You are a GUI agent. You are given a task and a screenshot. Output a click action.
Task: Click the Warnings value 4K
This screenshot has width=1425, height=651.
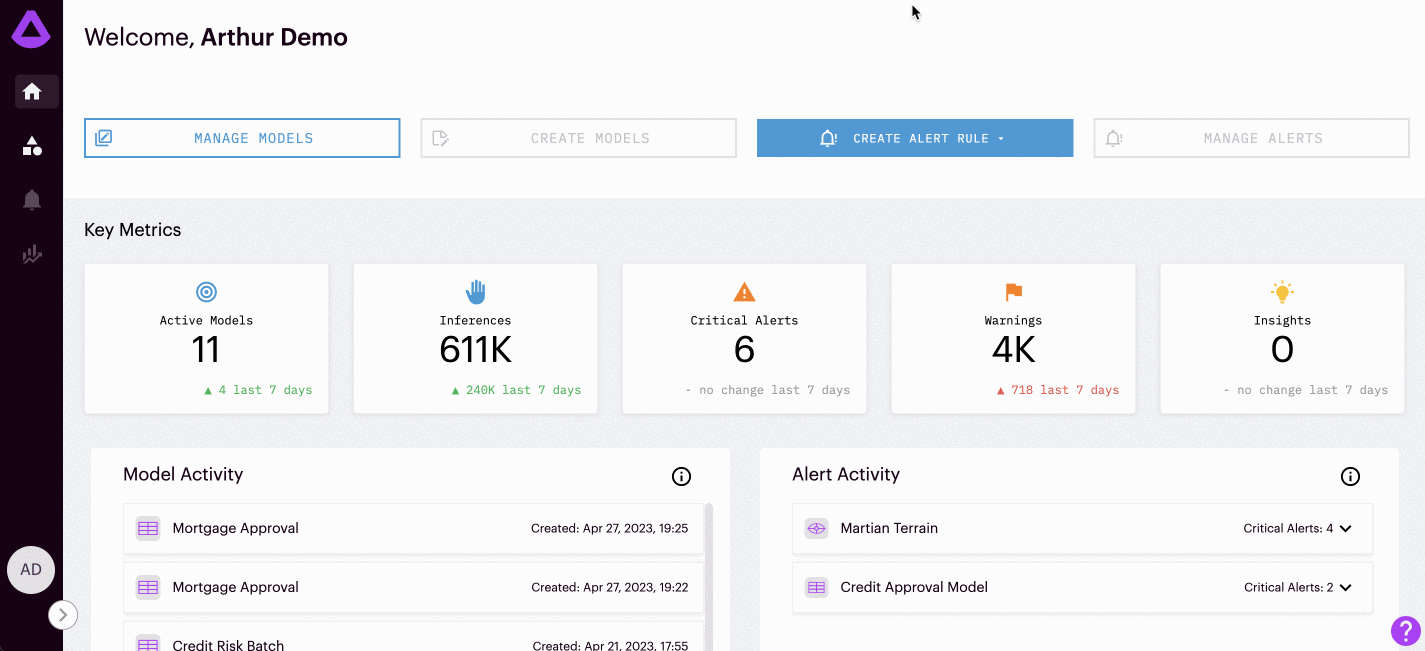pyautogui.click(x=1013, y=349)
